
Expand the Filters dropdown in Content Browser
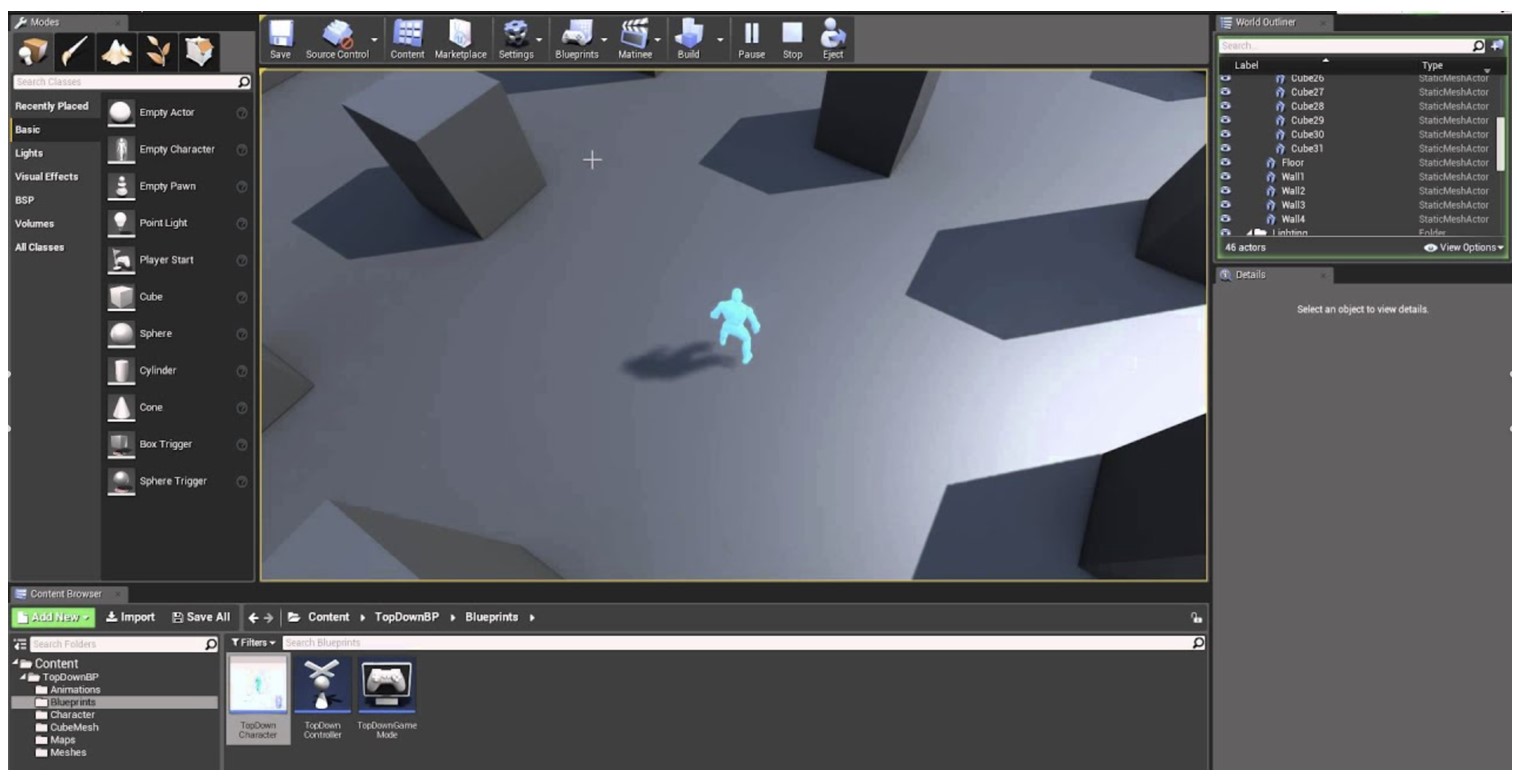(254, 643)
